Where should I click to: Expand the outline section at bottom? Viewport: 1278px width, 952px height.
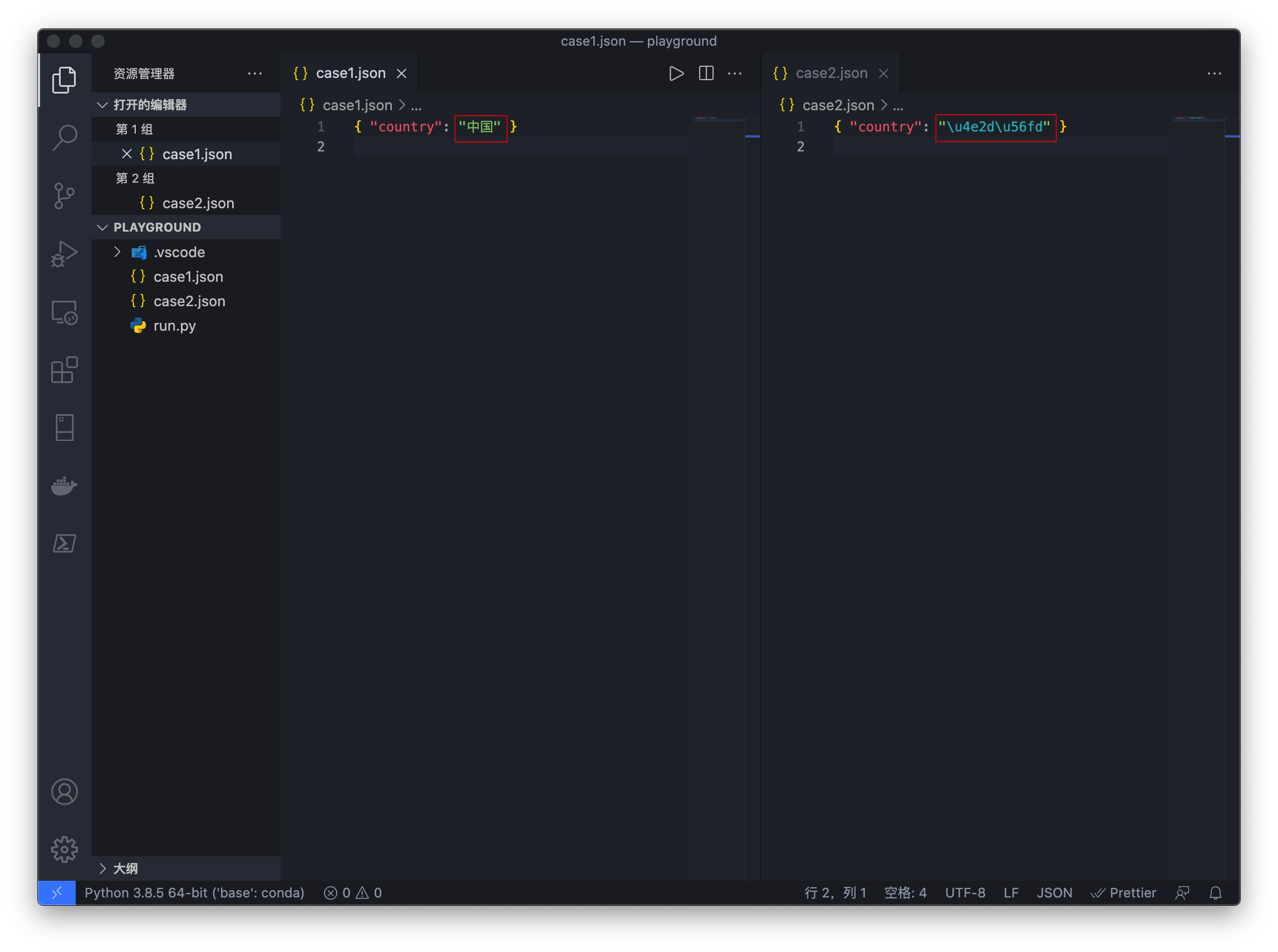click(185, 868)
